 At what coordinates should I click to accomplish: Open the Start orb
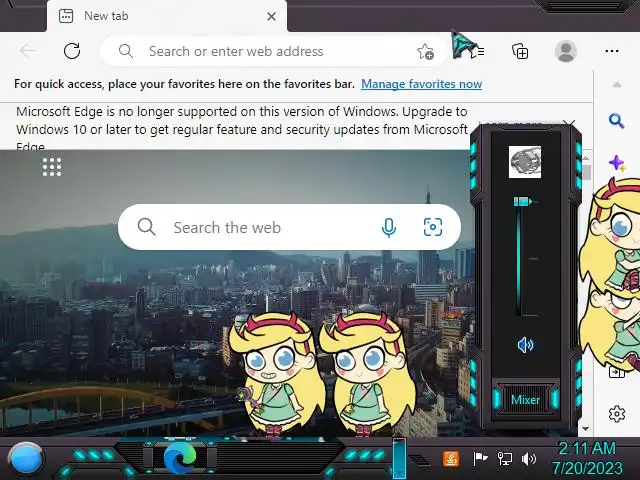[x=26, y=459]
